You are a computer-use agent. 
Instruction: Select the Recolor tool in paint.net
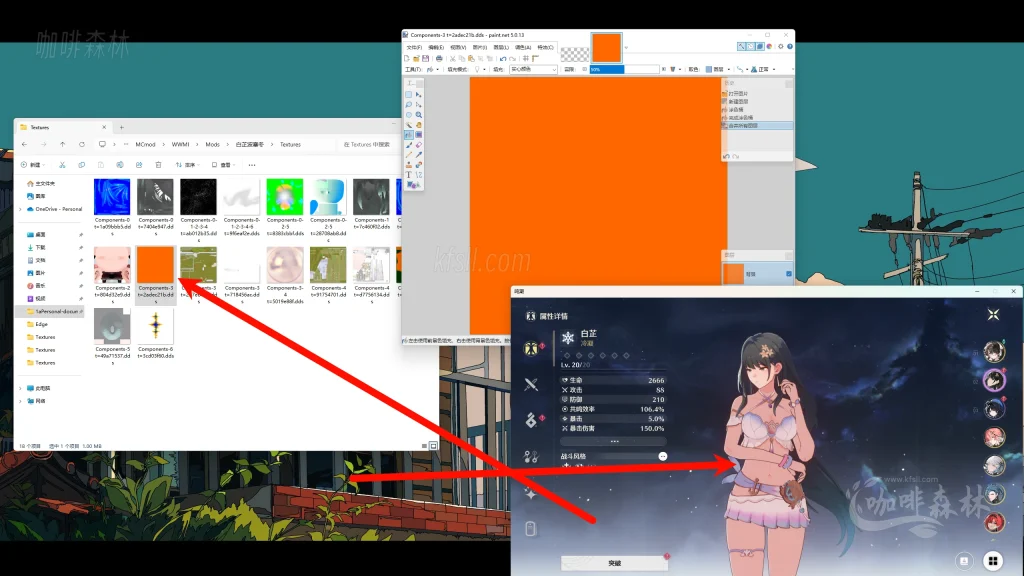coord(419,165)
